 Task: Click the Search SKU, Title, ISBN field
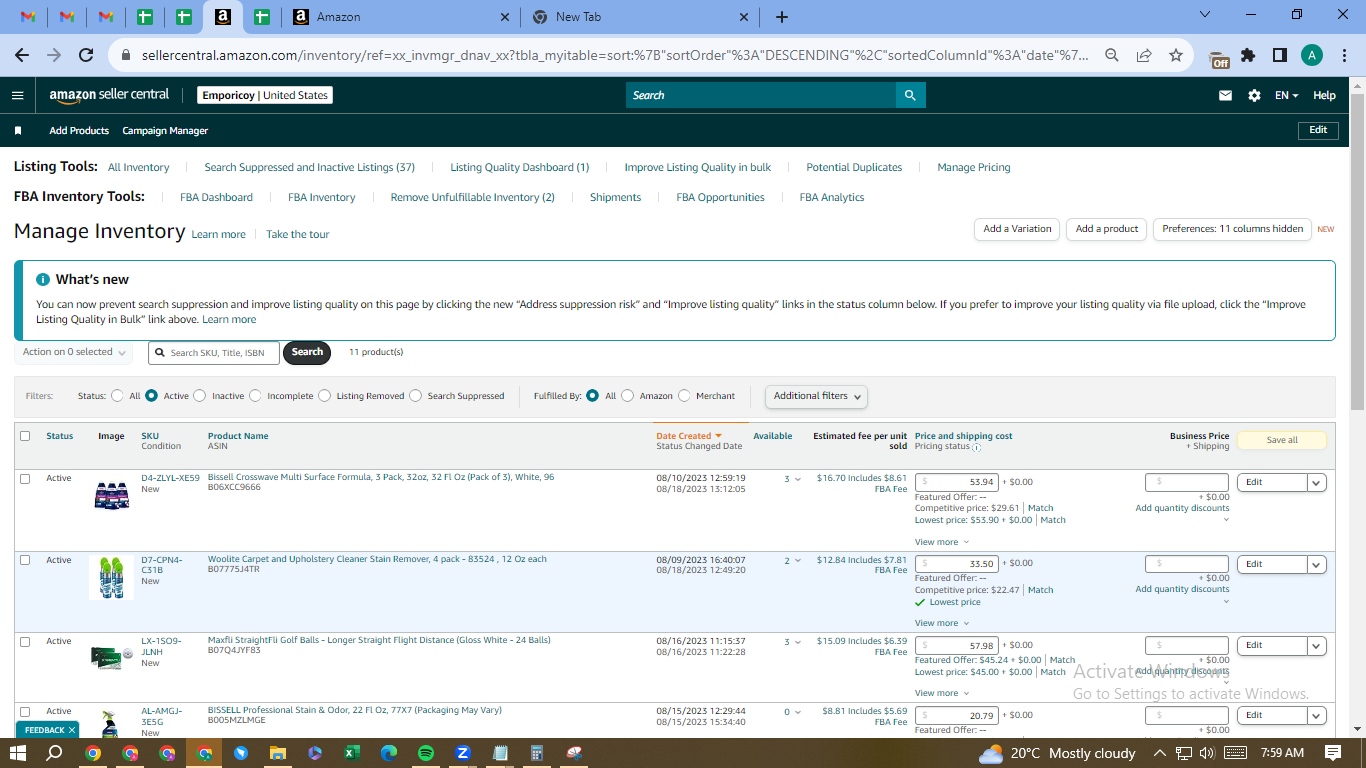pos(214,353)
